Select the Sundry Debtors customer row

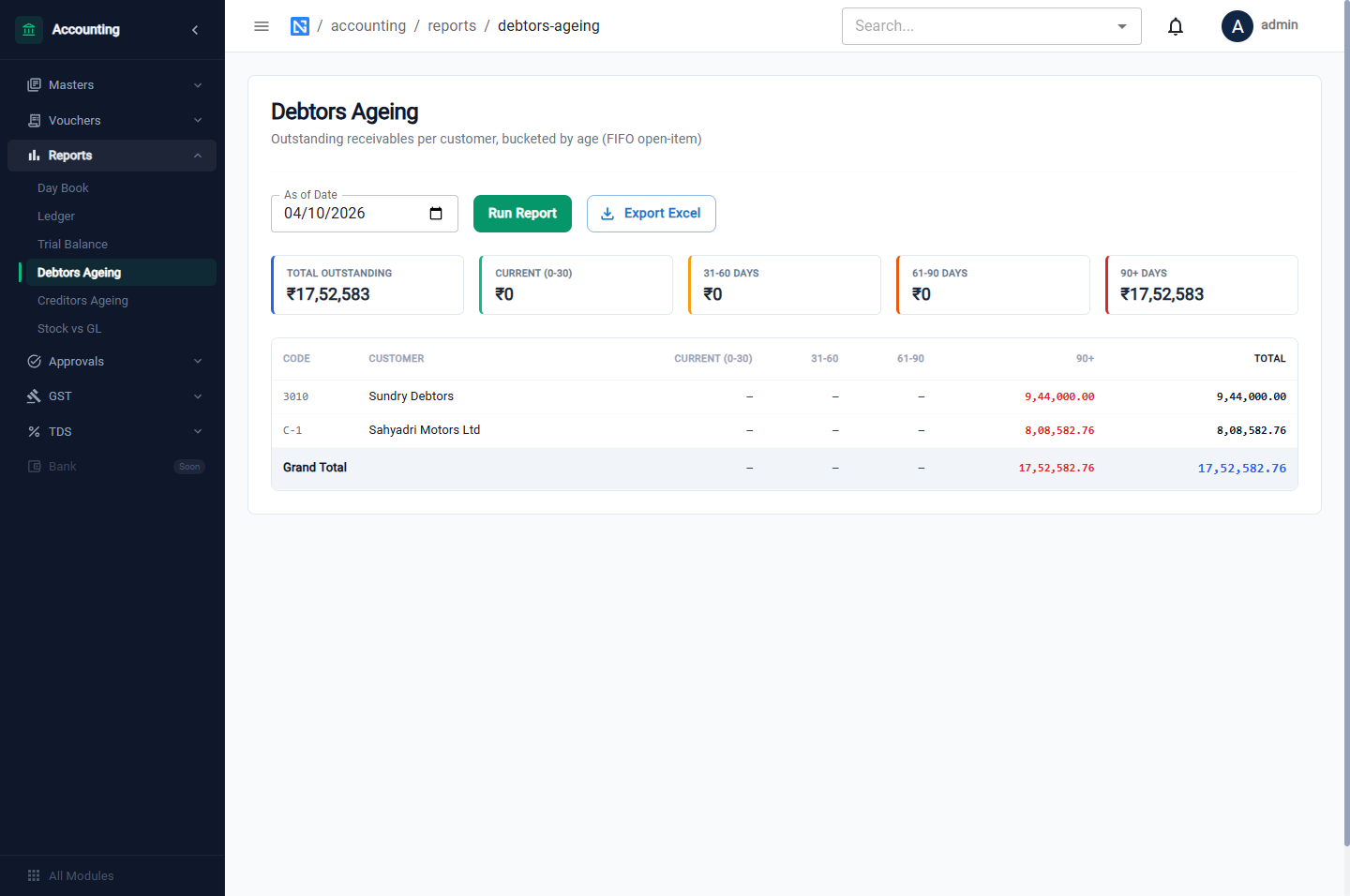tap(785, 396)
